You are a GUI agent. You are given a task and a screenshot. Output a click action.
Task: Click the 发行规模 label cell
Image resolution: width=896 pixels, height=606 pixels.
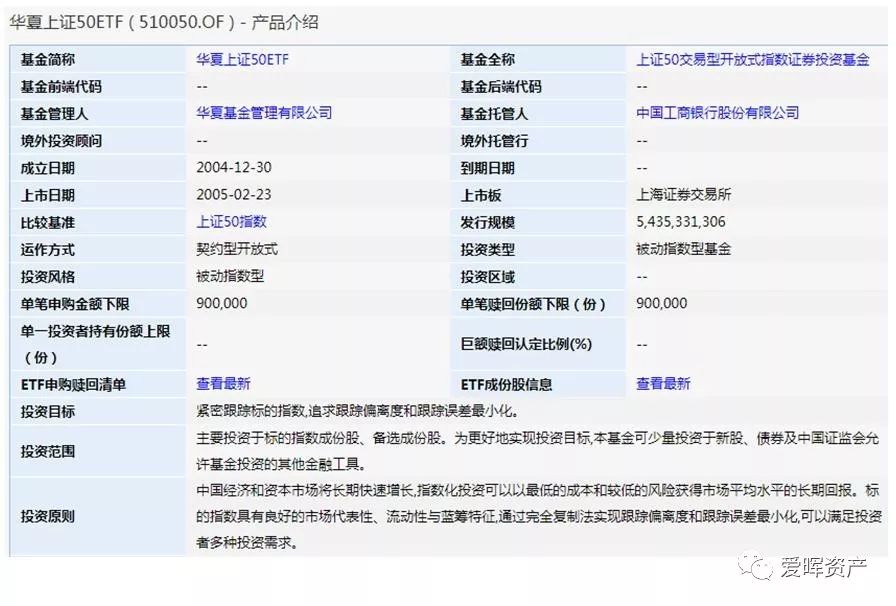point(538,222)
